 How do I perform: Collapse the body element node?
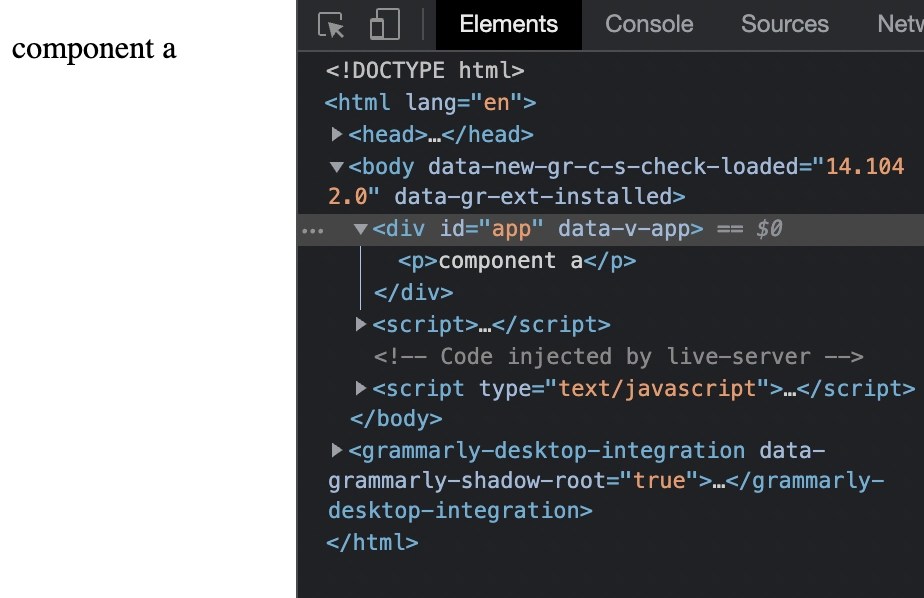(337, 167)
